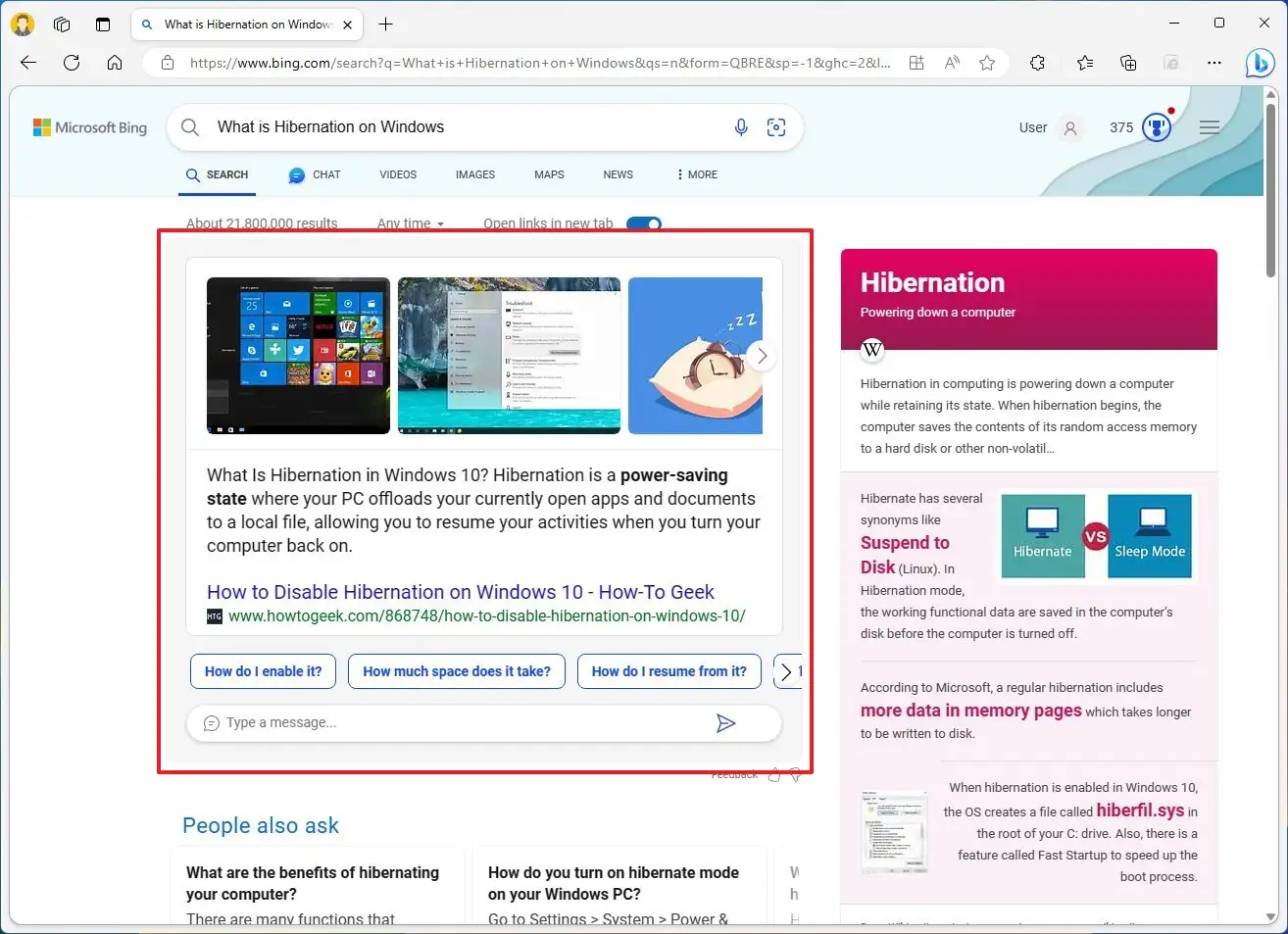Click the Read aloud icon in the address bar
The image size is (1288, 934).
pyautogui.click(x=951, y=62)
